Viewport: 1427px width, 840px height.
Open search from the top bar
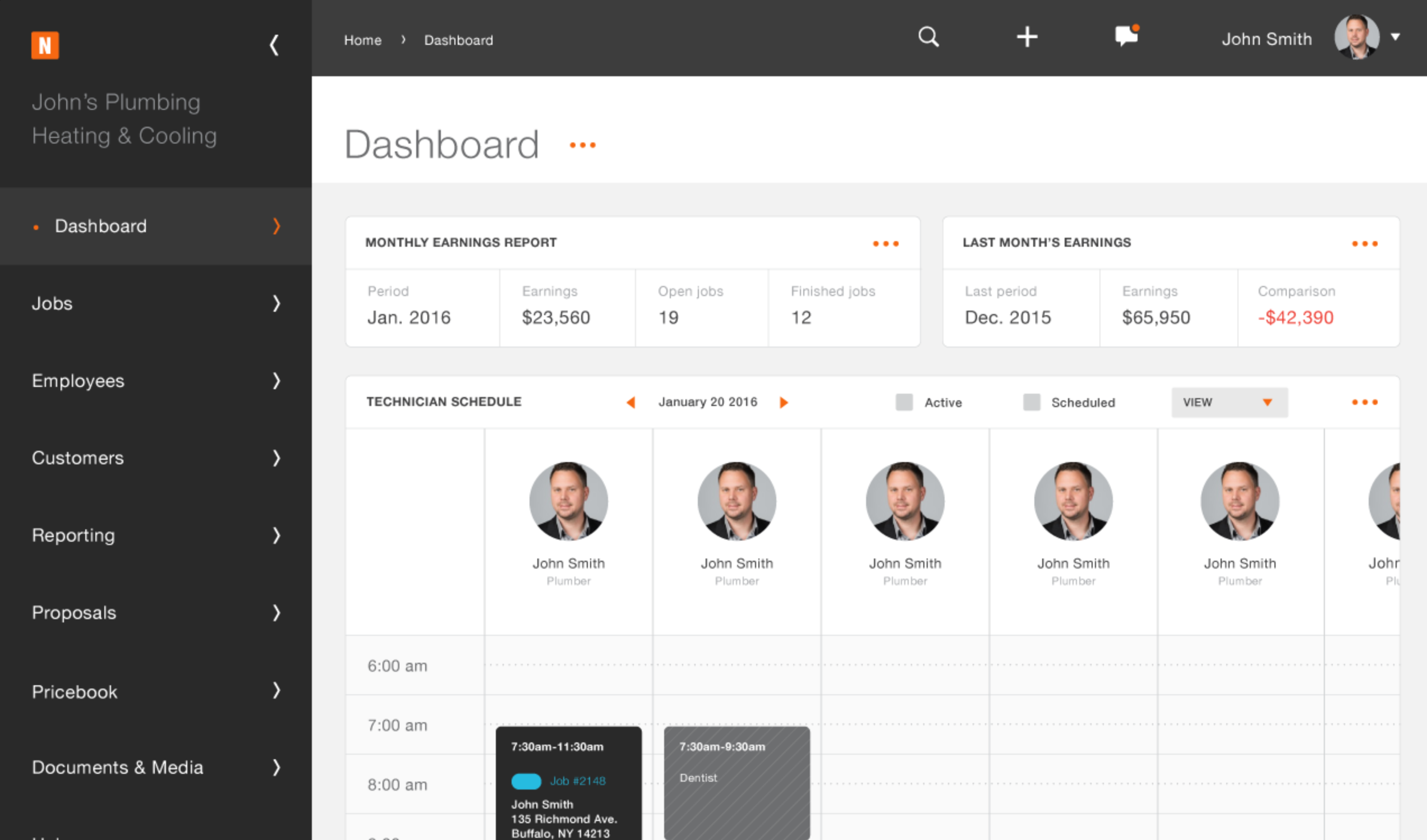928,37
